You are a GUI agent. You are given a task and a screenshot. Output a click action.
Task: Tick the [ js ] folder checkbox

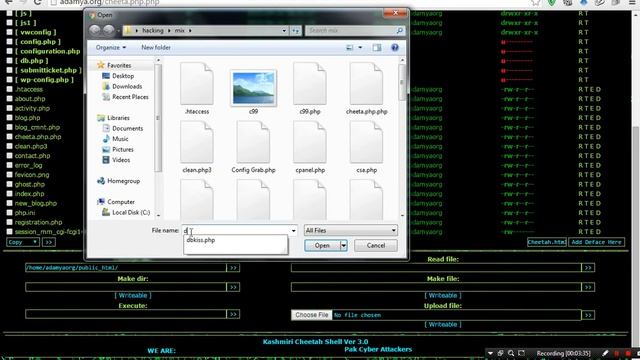point(9,13)
